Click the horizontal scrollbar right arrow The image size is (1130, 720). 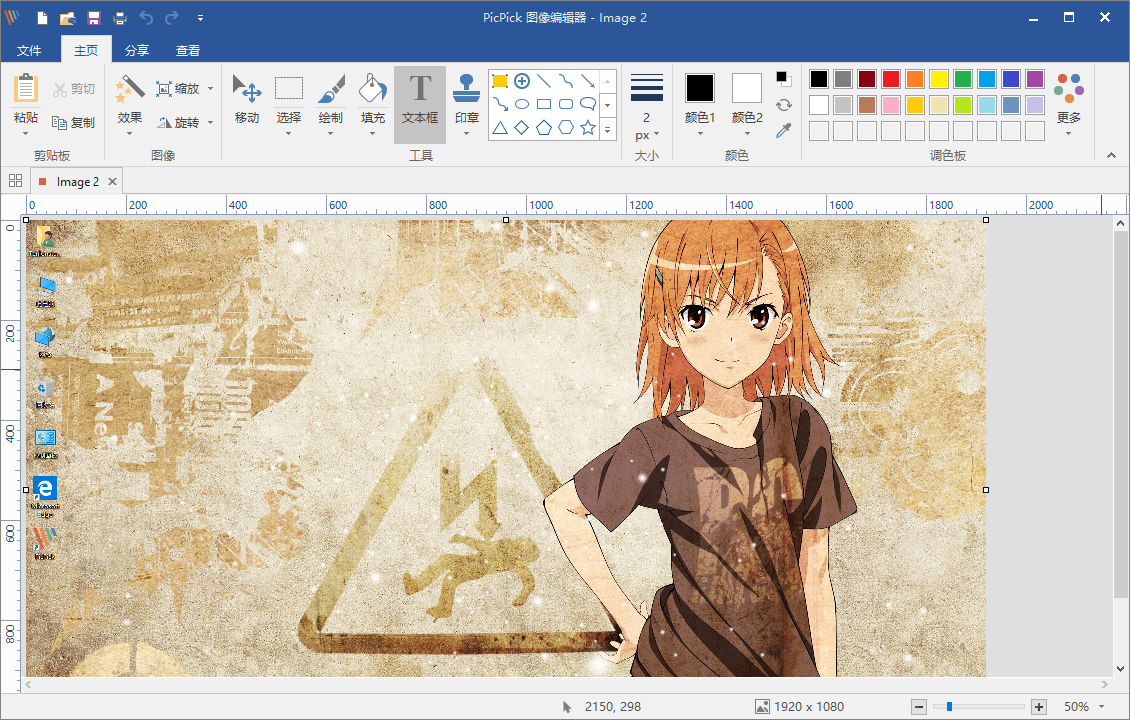click(1105, 685)
